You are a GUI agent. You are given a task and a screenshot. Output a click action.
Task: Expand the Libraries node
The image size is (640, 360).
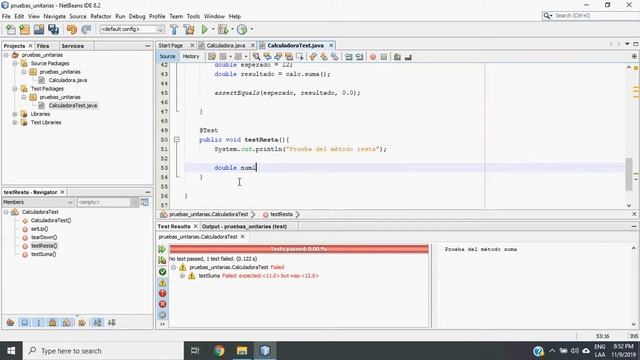[15, 114]
